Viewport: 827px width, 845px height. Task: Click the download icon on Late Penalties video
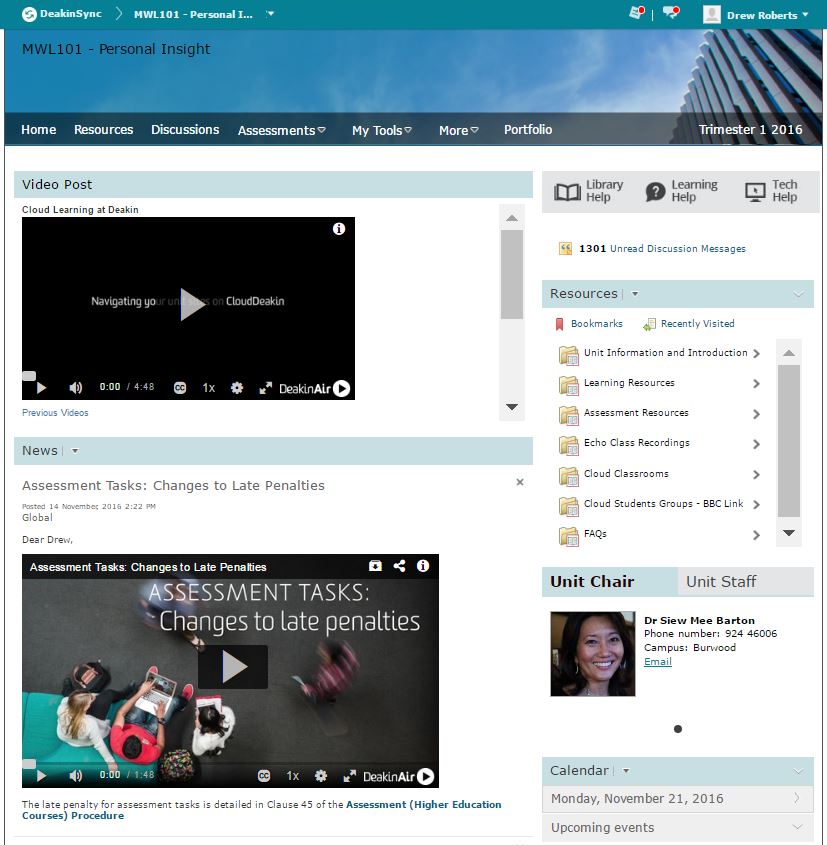(376, 566)
